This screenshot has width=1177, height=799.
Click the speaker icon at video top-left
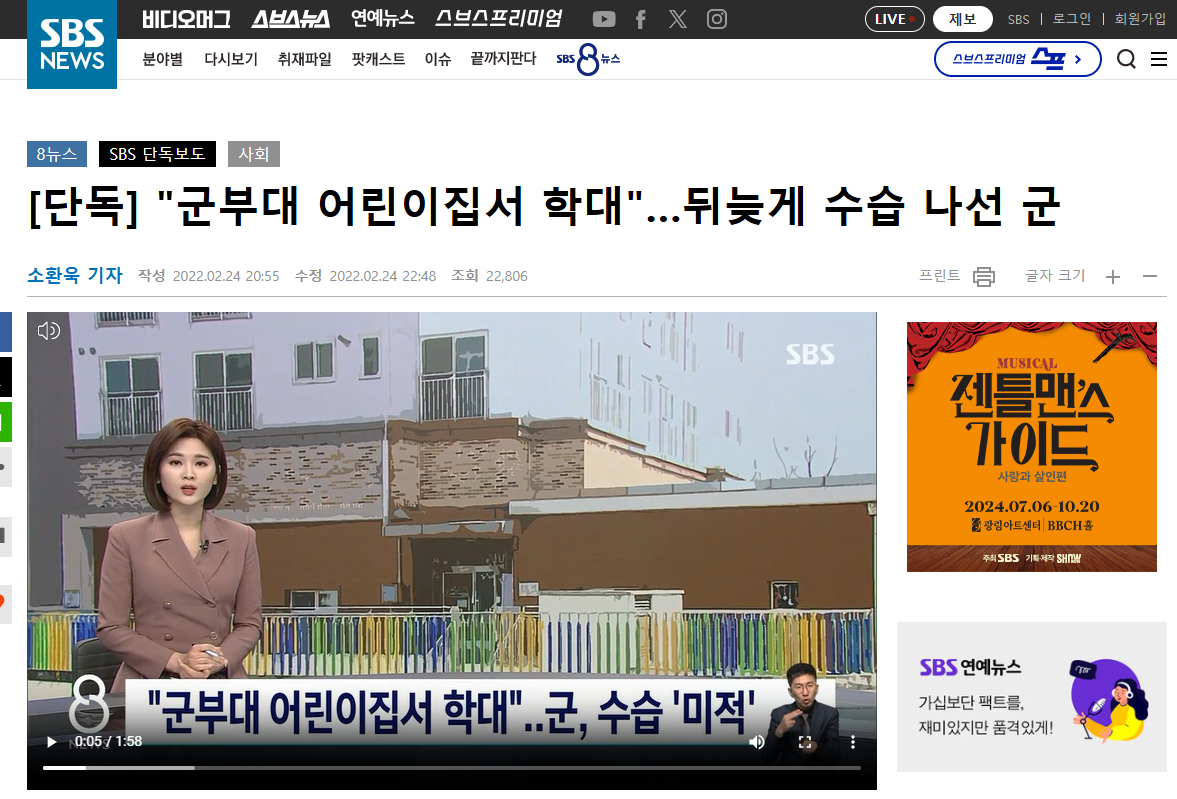(49, 330)
